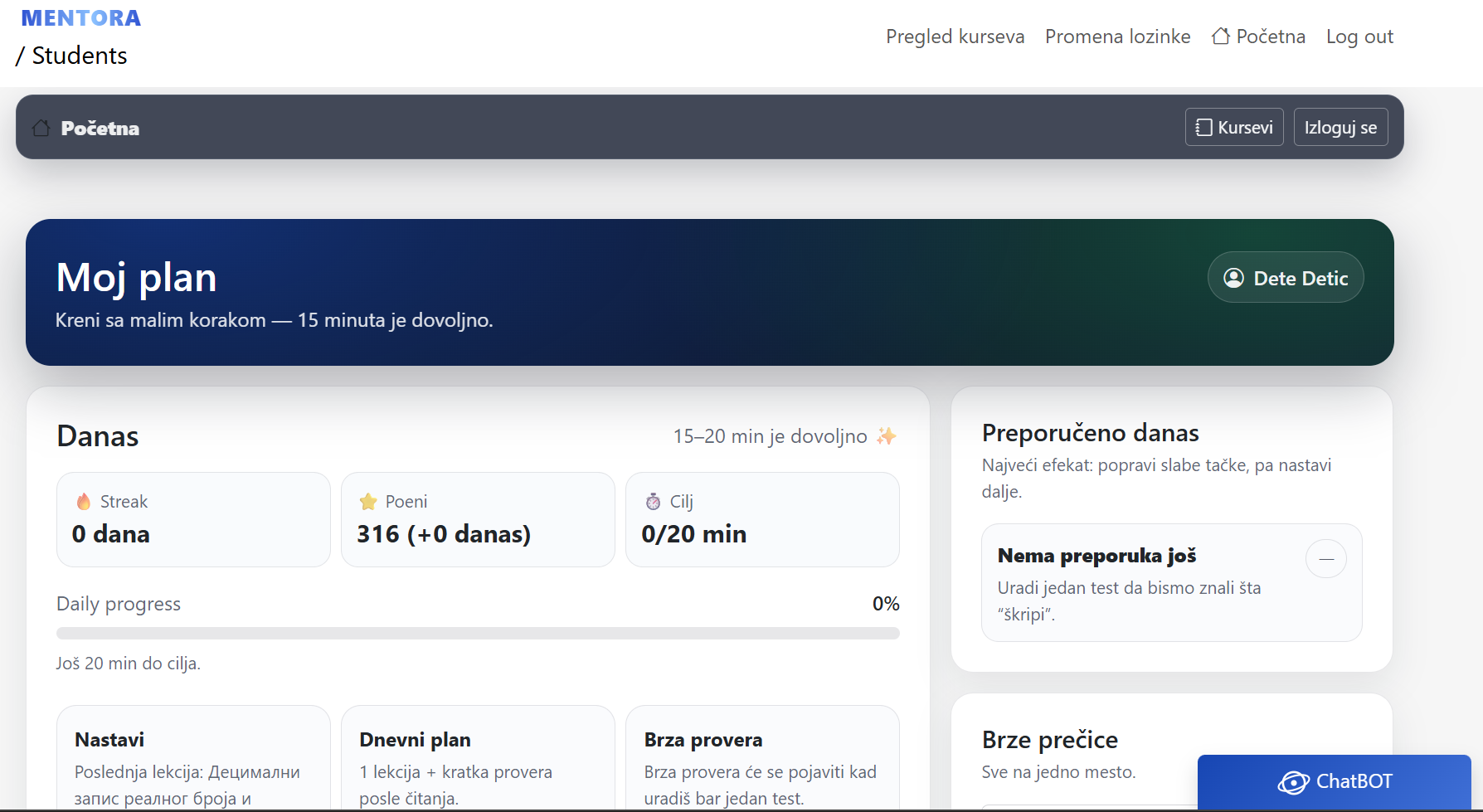Select the 'Još 20 min do cilja.' text

(129, 664)
